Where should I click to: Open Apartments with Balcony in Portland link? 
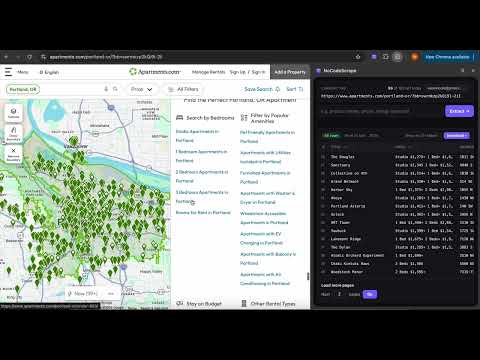click(x=268, y=259)
